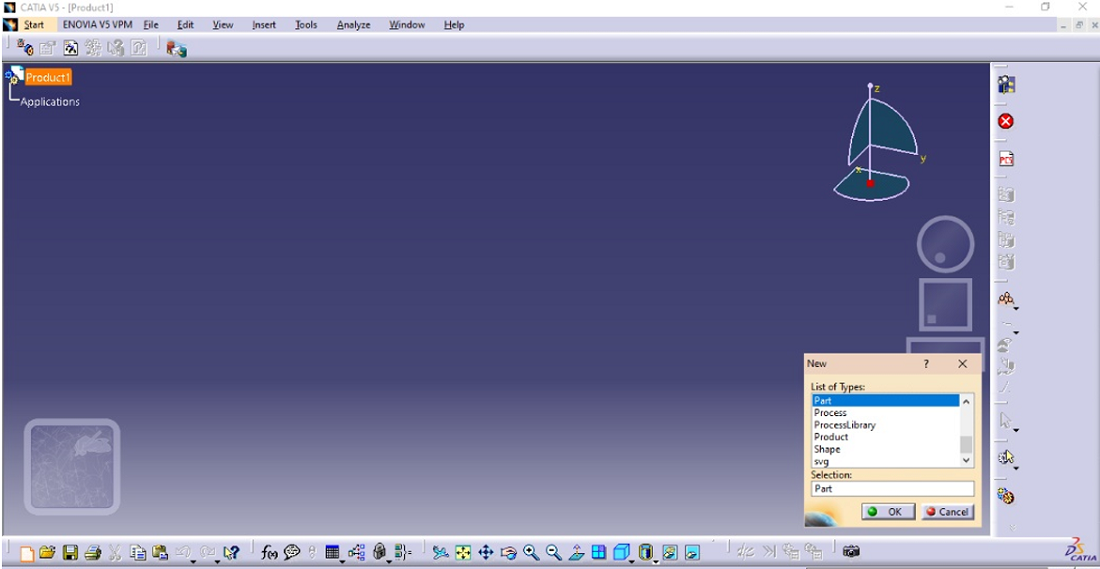
Task: Click the Normal View icon
Action: point(577,552)
